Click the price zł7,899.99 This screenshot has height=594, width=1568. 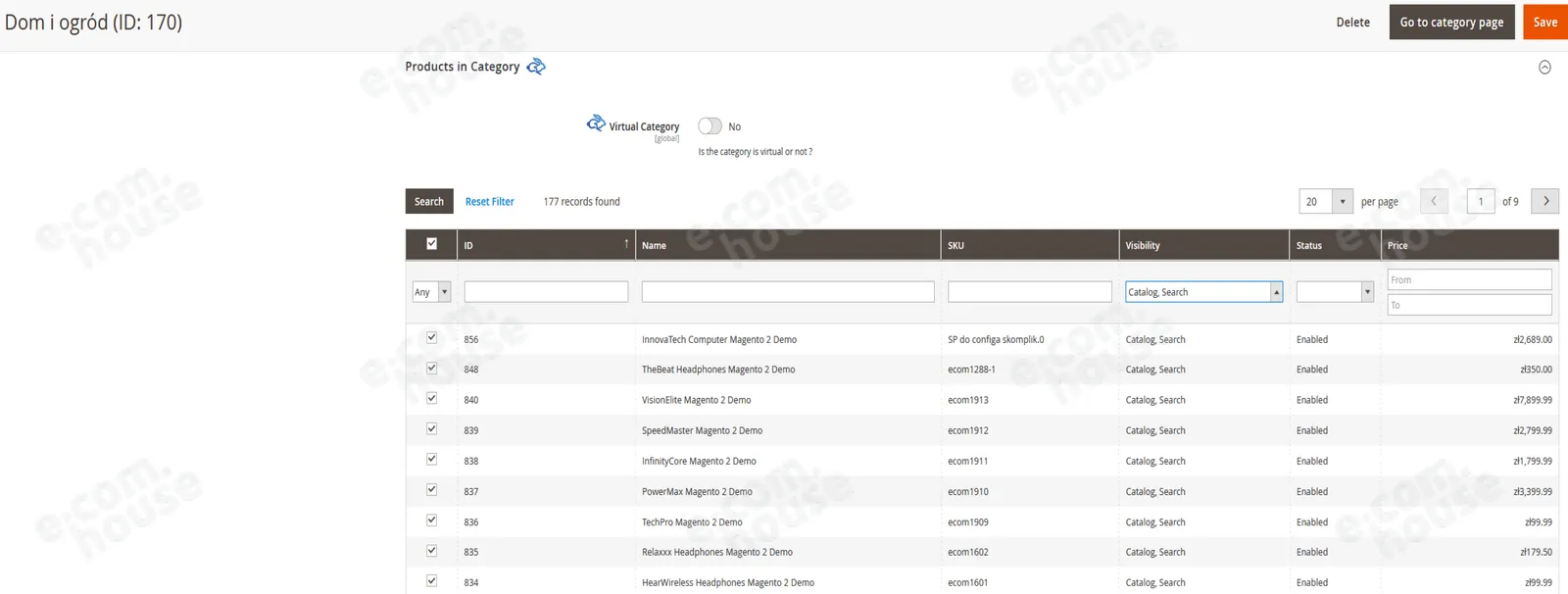click(x=1533, y=400)
